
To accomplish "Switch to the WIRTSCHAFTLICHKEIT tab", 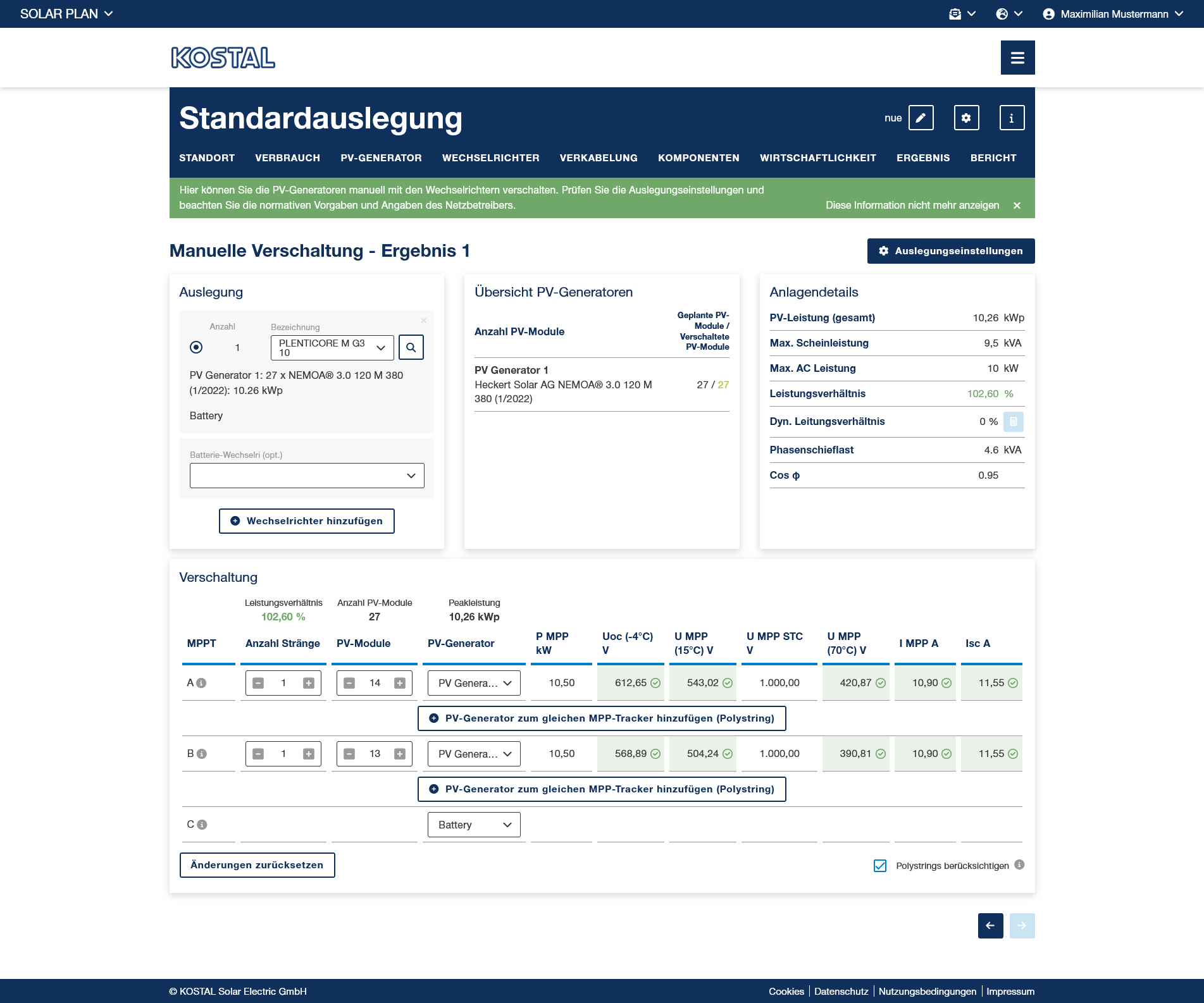I will pos(818,158).
